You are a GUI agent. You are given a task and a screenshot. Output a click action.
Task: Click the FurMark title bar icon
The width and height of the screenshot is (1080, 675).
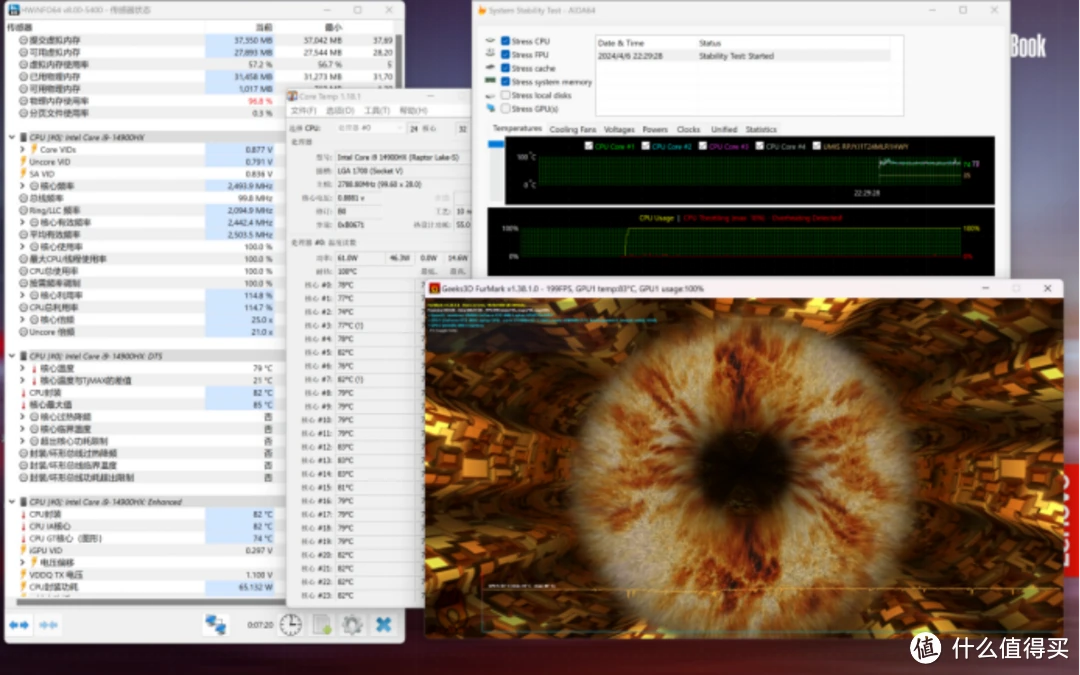[x=435, y=289]
